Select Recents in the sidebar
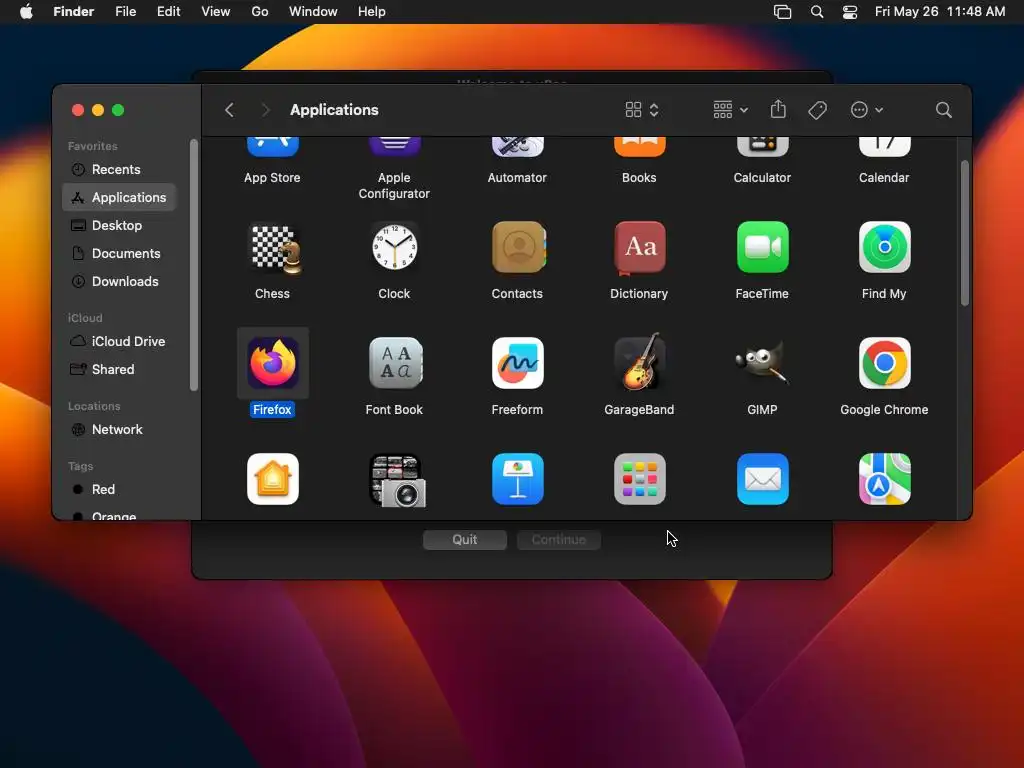The width and height of the screenshot is (1024, 768). (119, 169)
